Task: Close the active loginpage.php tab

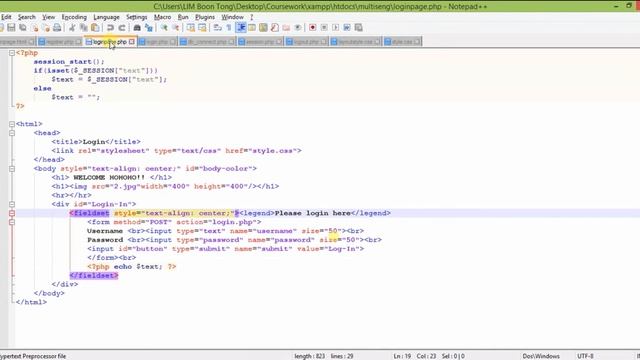Action: (x=131, y=42)
